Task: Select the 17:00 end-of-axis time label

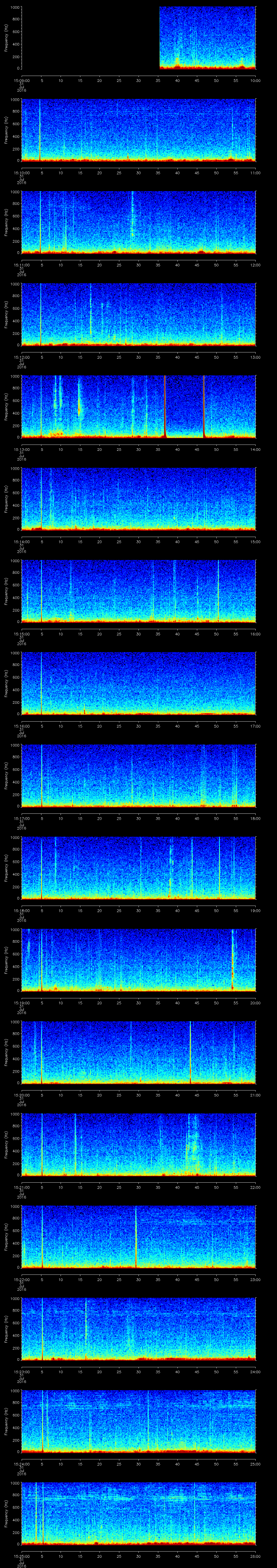Action: click(255, 726)
